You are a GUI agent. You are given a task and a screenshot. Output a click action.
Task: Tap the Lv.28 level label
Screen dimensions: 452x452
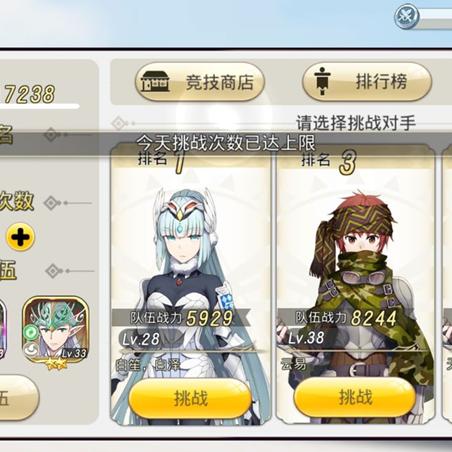click(141, 339)
